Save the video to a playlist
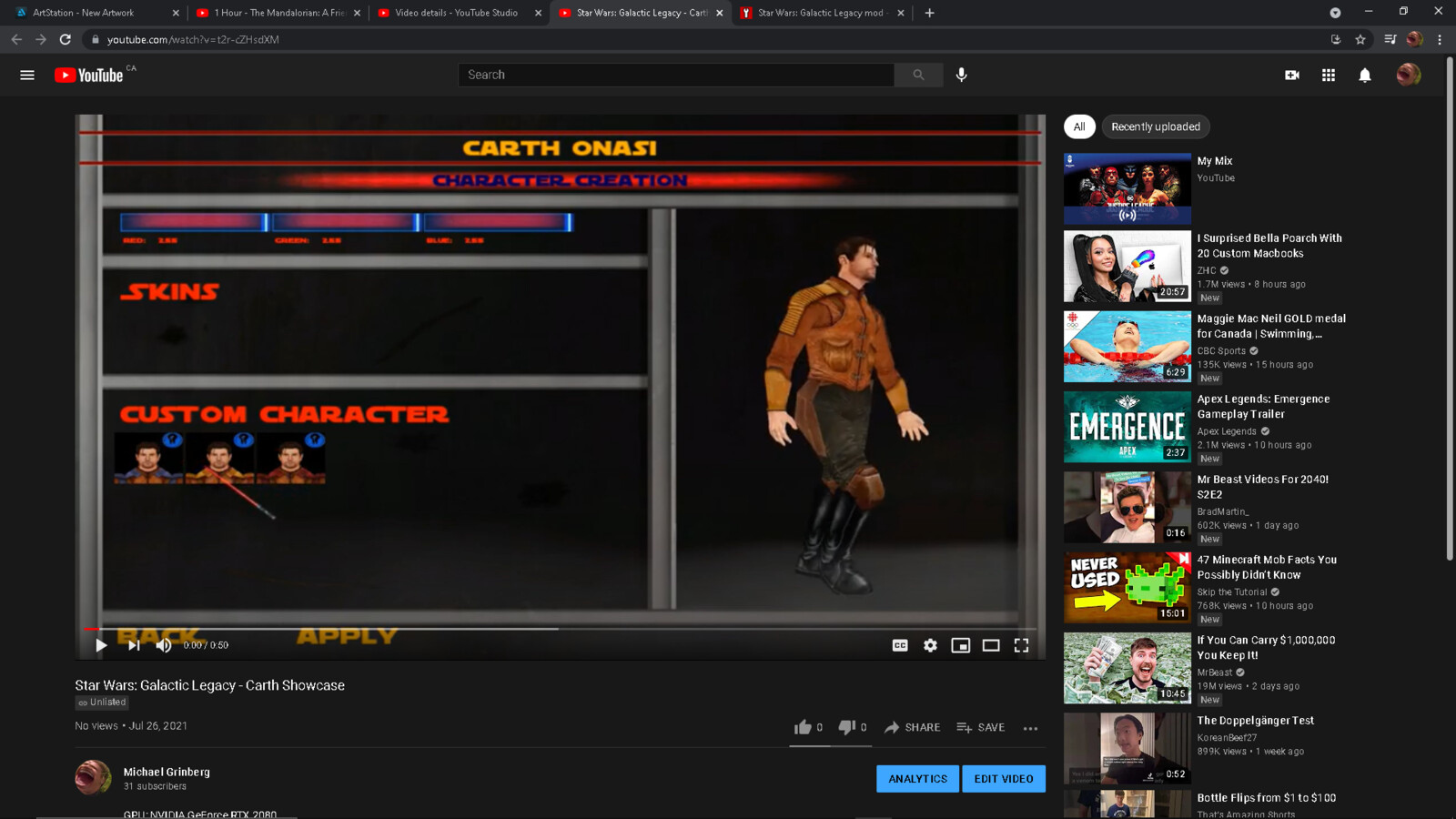Viewport: 1456px width, 819px height. pyautogui.click(x=980, y=727)
